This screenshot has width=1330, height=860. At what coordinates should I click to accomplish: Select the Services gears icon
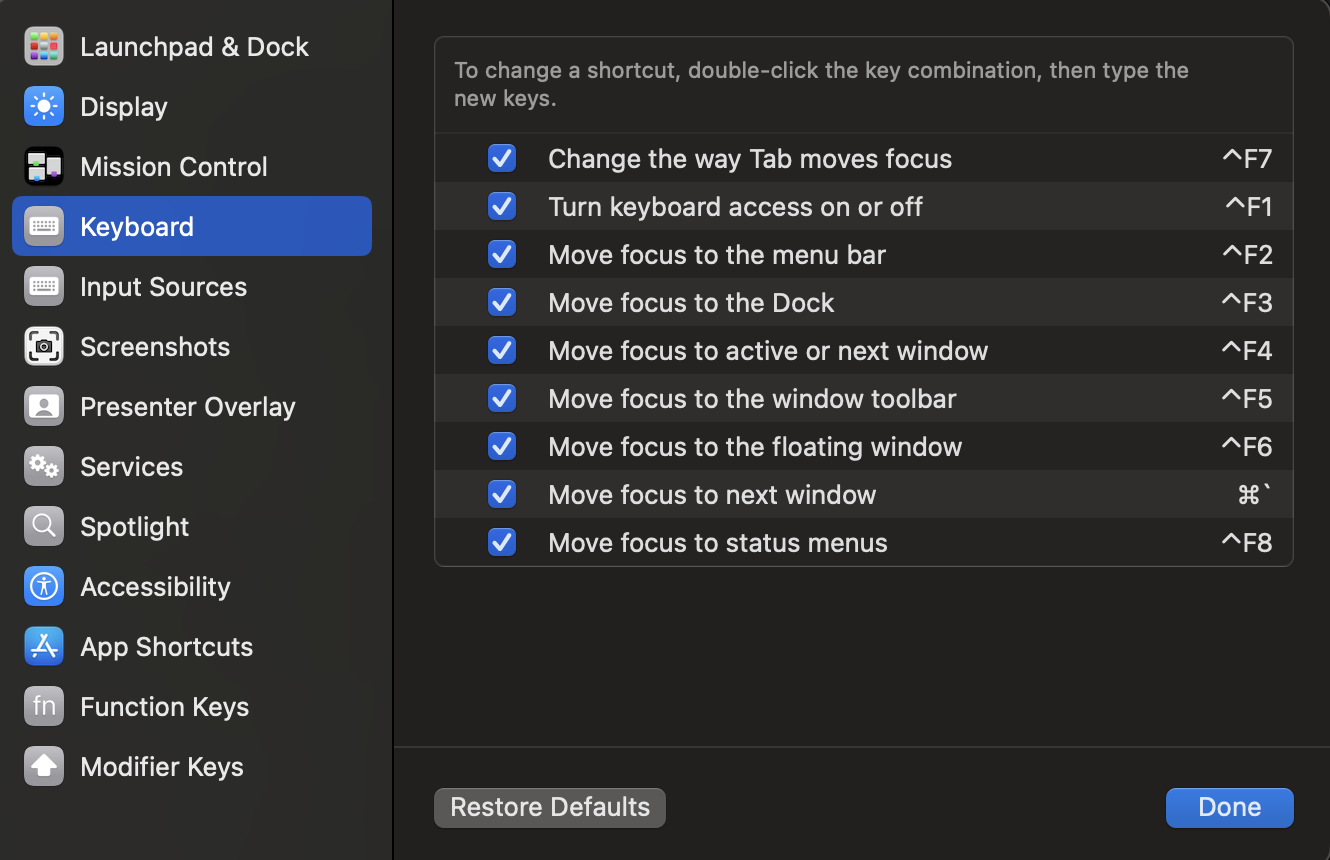(44, 467)
